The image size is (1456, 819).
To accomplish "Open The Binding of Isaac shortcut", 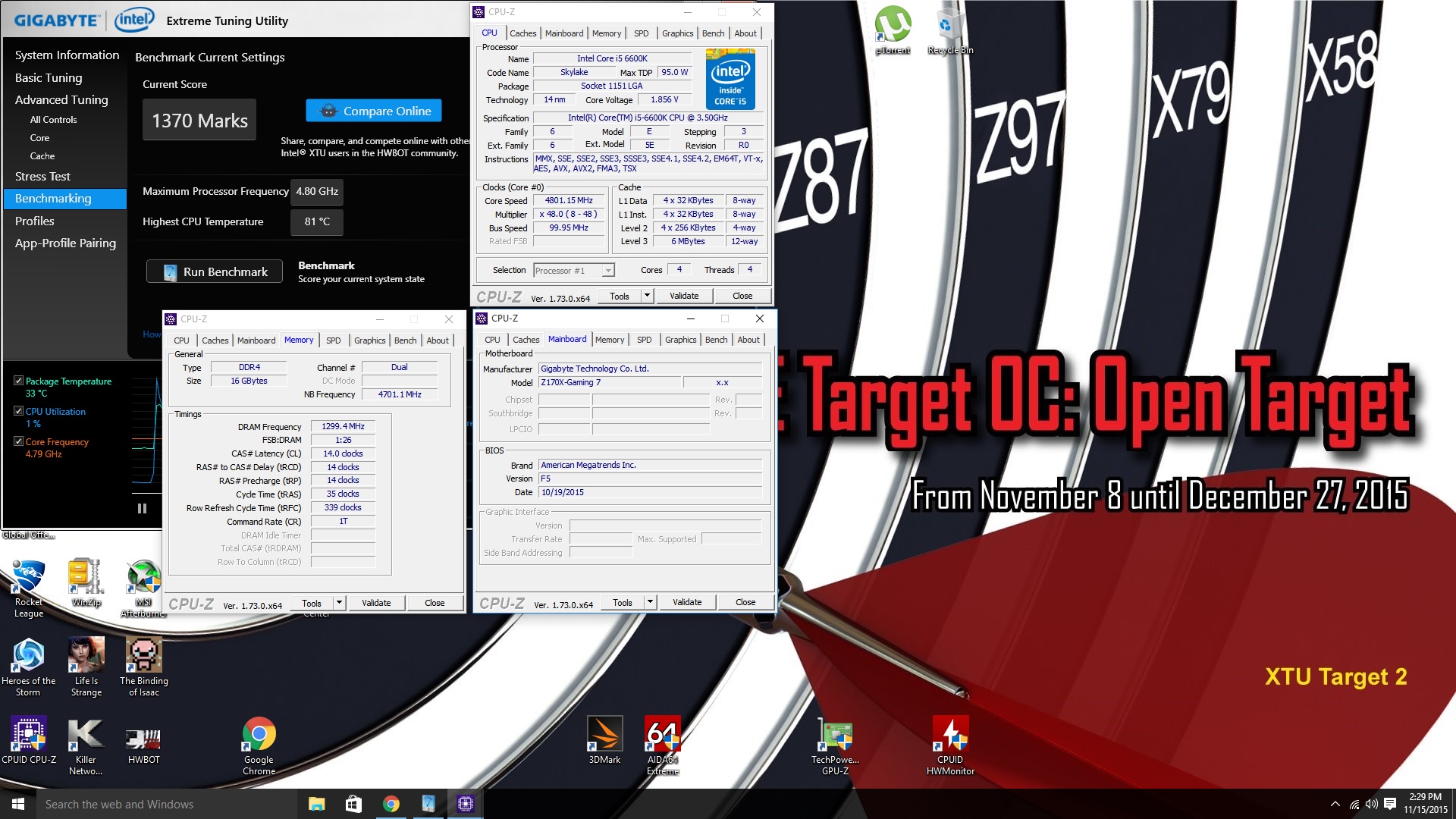I will [143, 667].
